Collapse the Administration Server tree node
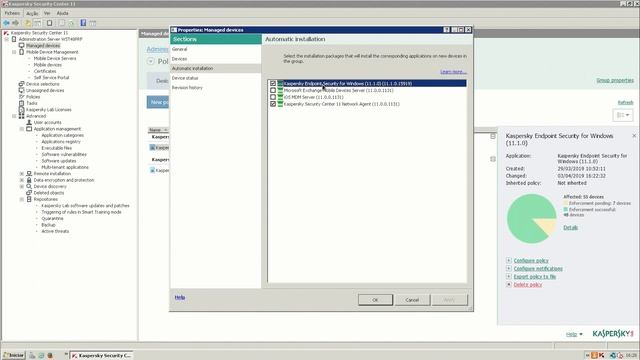This screenshot has width=640, height=360. click(x=7, y=39)
